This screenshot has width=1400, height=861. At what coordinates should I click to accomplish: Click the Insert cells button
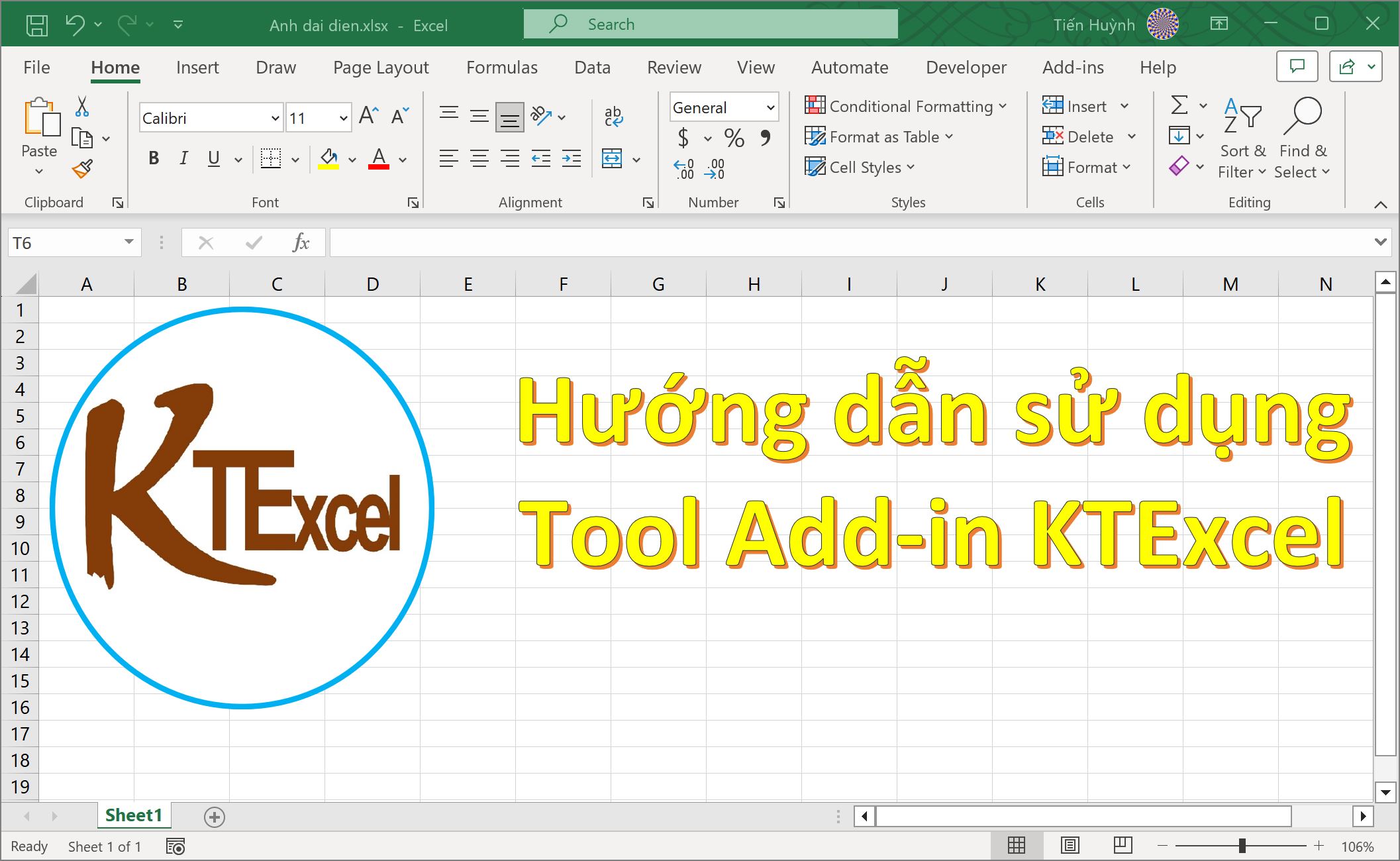1074,106
